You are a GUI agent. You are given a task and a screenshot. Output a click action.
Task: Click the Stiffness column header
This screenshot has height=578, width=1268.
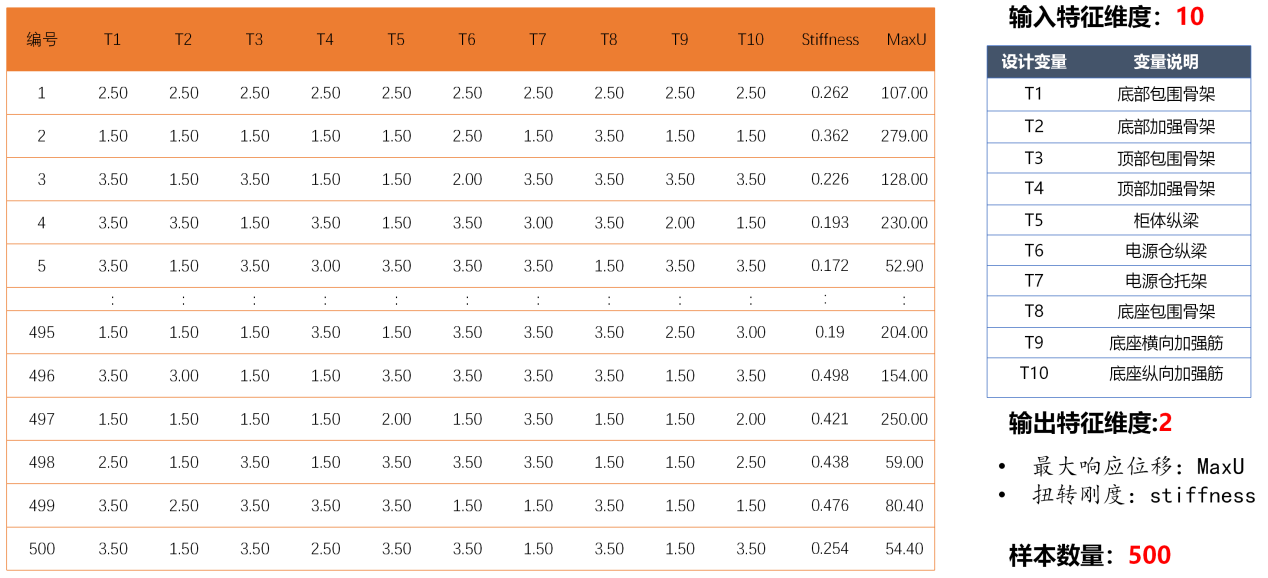coord(830,40)
